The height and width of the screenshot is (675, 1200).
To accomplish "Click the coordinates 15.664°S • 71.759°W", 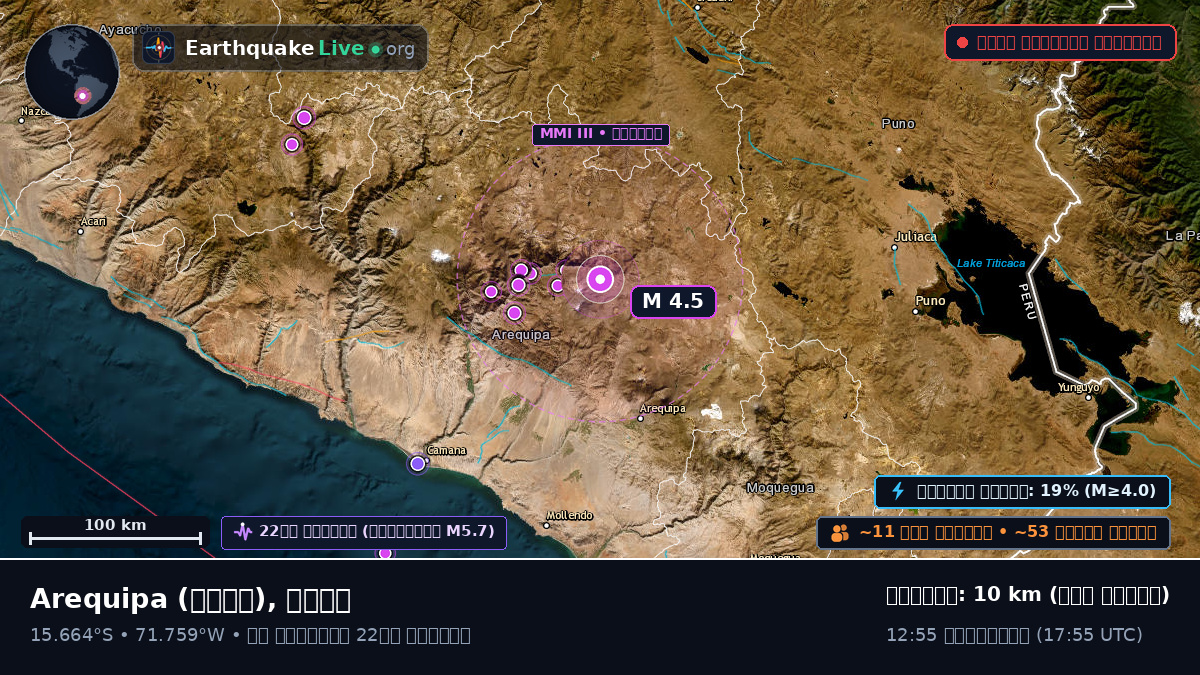I will (x=127, y=635).
